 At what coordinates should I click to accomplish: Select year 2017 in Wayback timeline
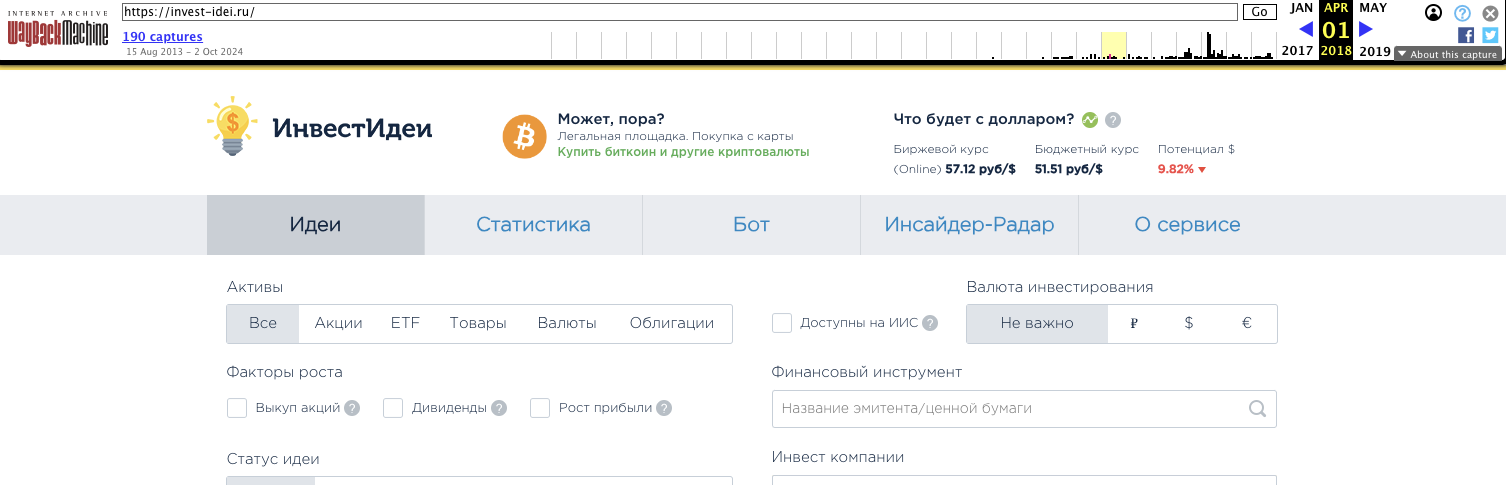coord(1297,51)
